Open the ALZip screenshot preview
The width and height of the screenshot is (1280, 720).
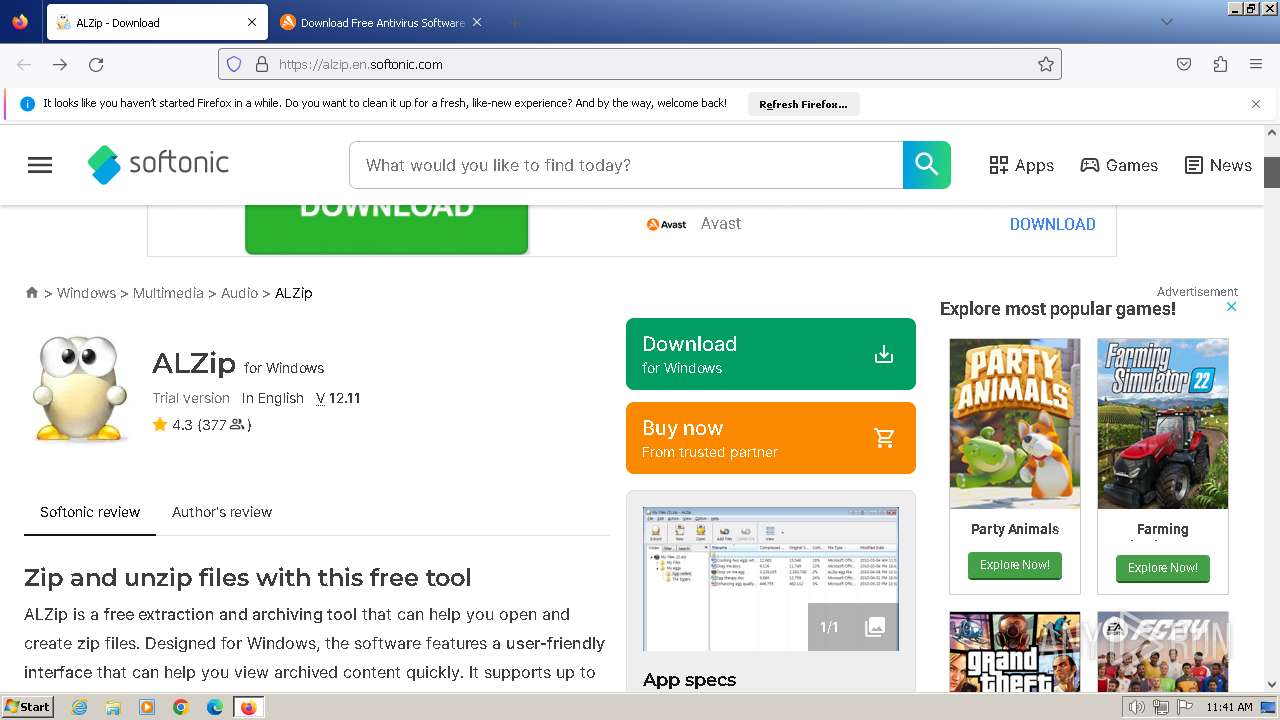(770, 579)
